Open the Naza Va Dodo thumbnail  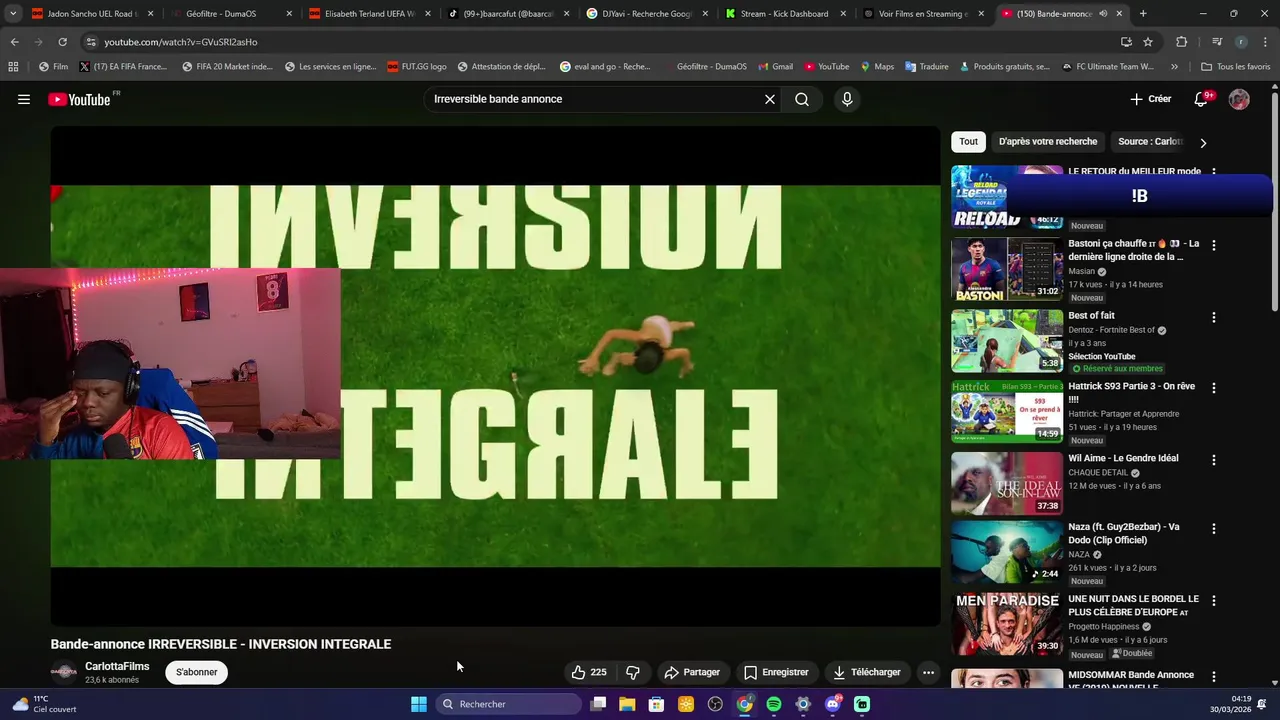click(1007, 552)
